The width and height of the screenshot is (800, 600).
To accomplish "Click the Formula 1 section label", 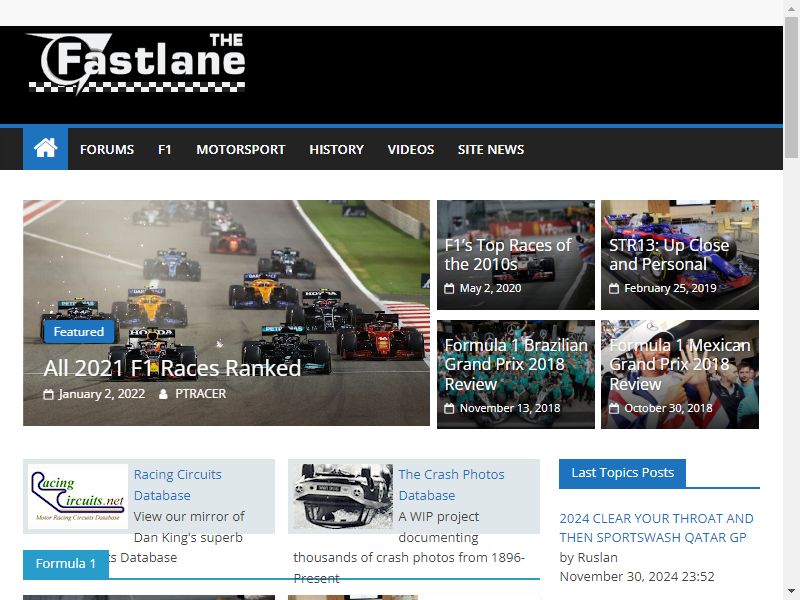I will pos(66,564).
